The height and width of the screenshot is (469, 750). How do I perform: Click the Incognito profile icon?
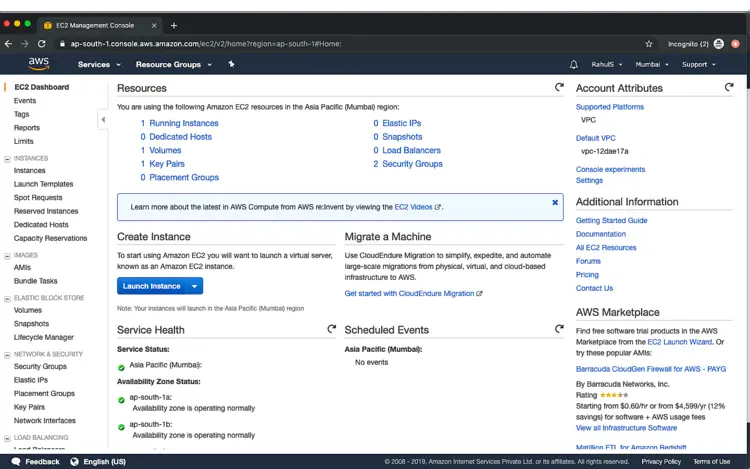coord(718,44)
